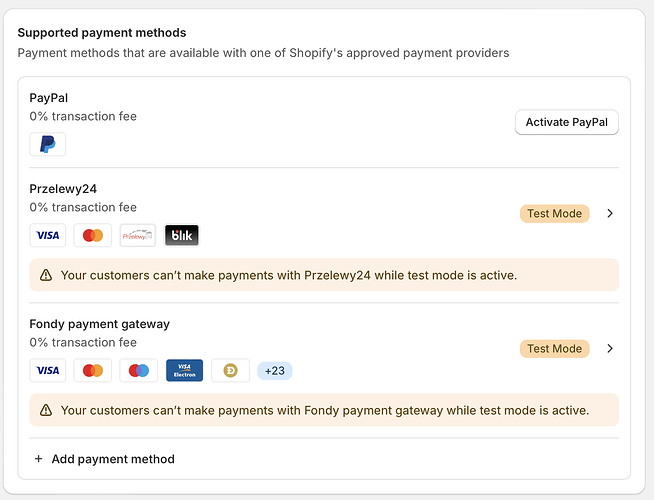
Task: Click warning icon in Przelewy24 test mode banner
Action: (x=46, y=275)
